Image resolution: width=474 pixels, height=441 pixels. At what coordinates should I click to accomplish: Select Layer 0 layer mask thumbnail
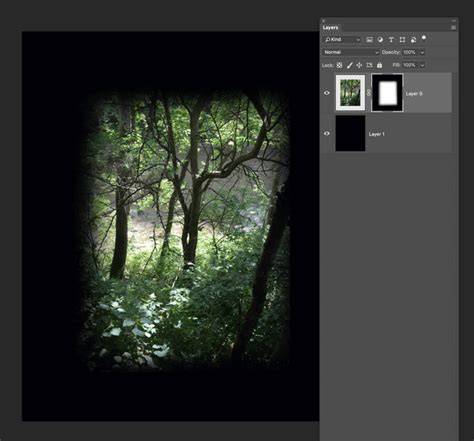click(x=387, y=93)
